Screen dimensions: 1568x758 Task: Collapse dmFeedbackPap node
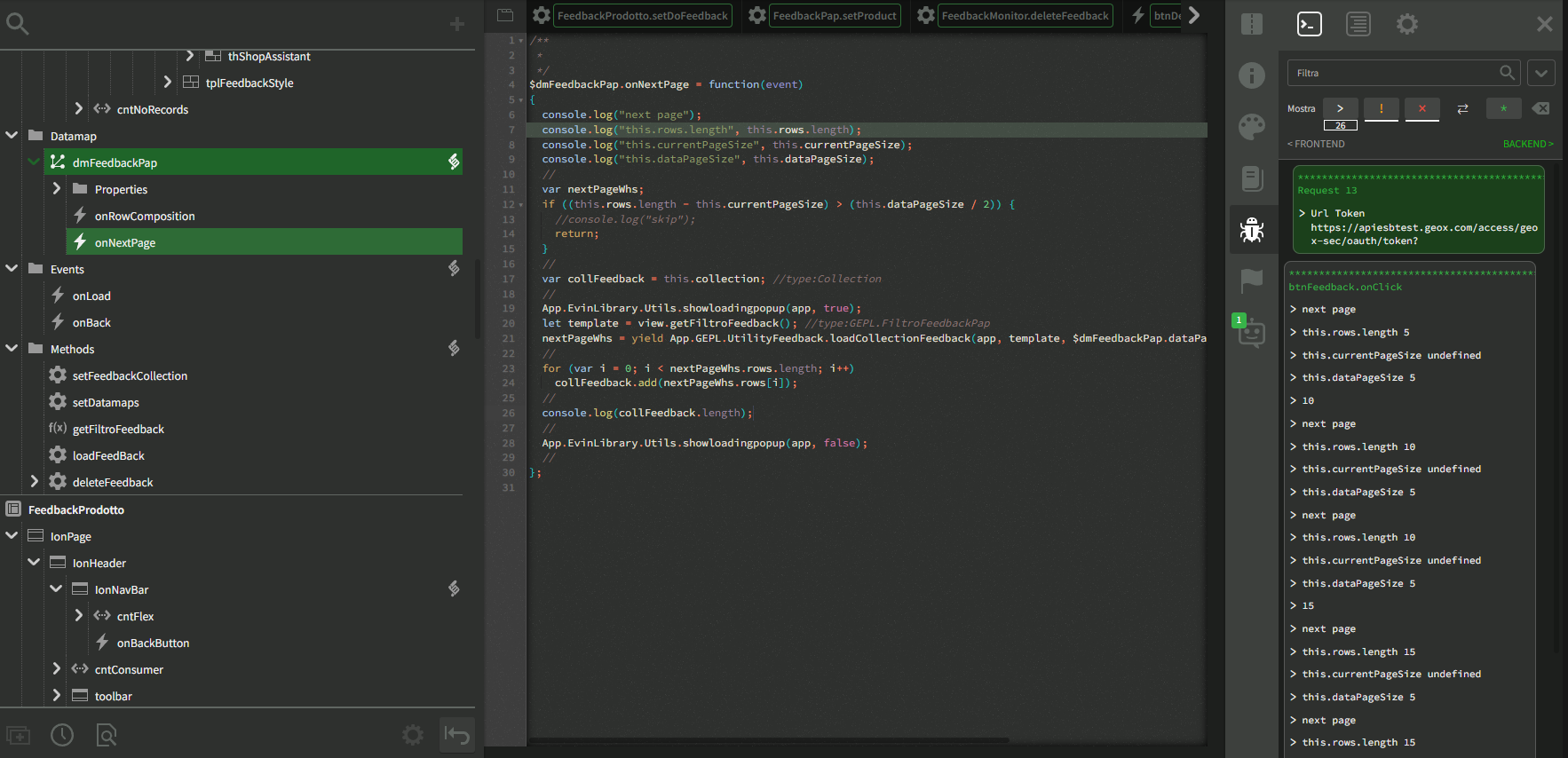34,162
